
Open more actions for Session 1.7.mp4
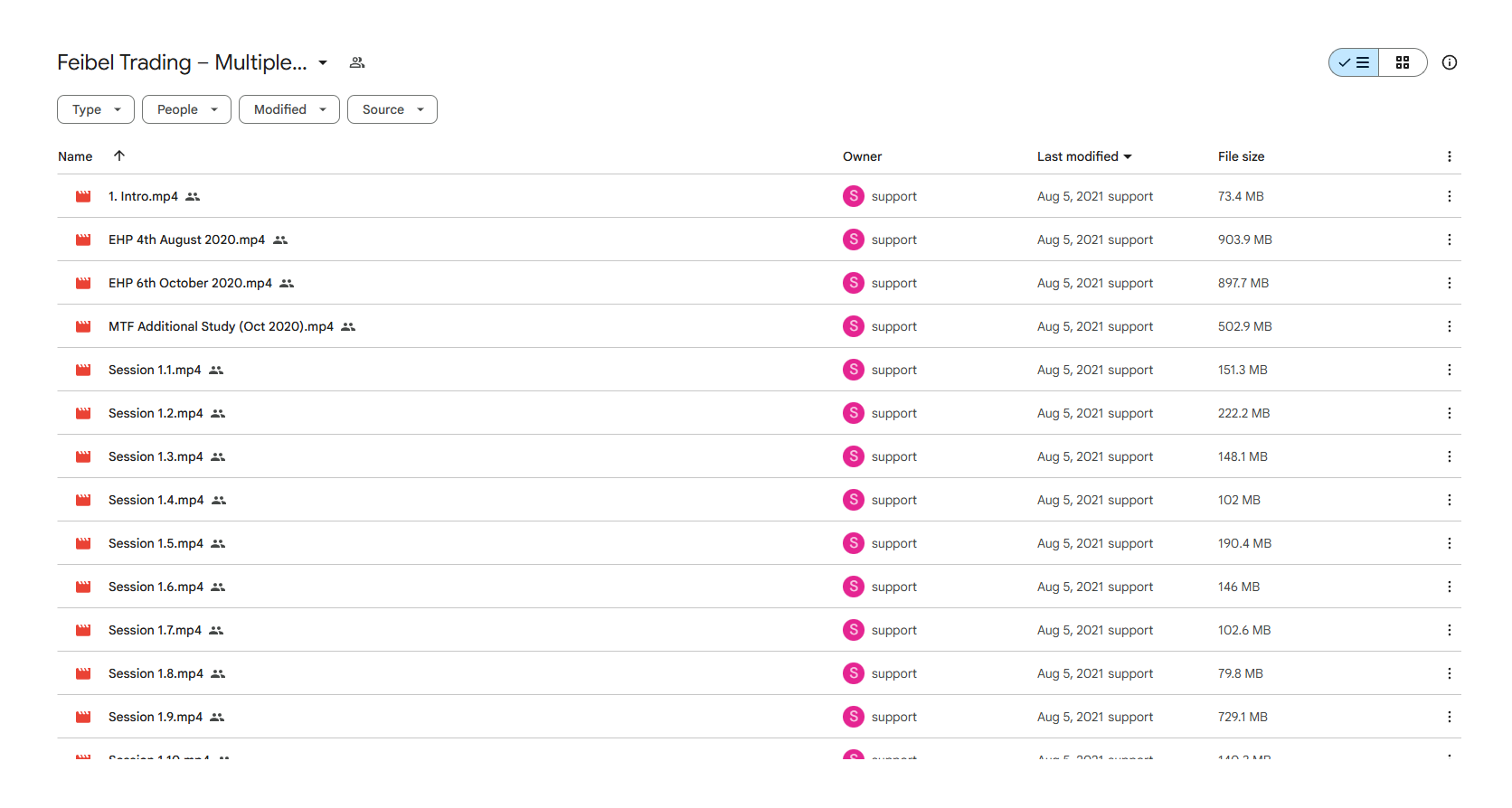pyautogui.click(x=1450, y=630)
